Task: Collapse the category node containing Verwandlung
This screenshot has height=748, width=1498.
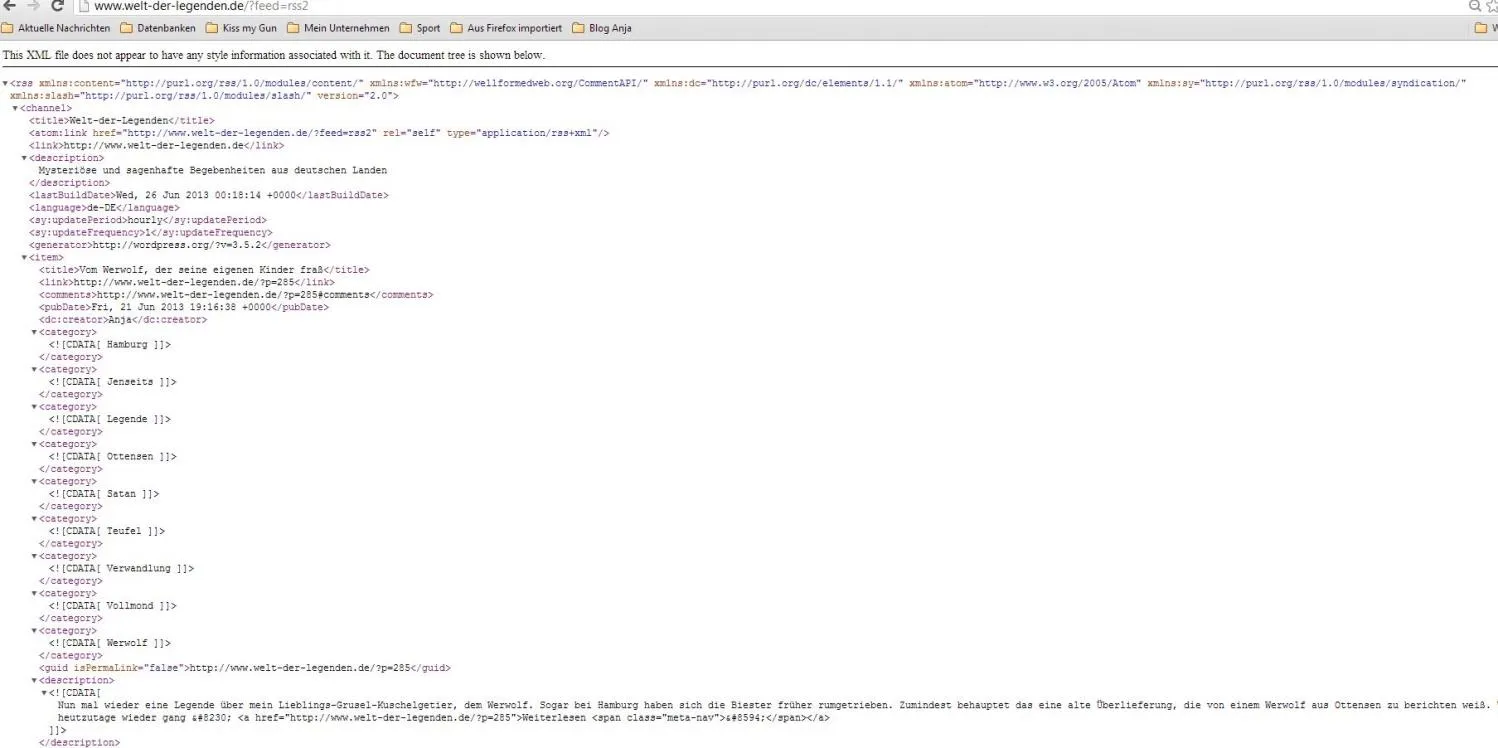Action: pyautogui.click(x=35, y=556)
